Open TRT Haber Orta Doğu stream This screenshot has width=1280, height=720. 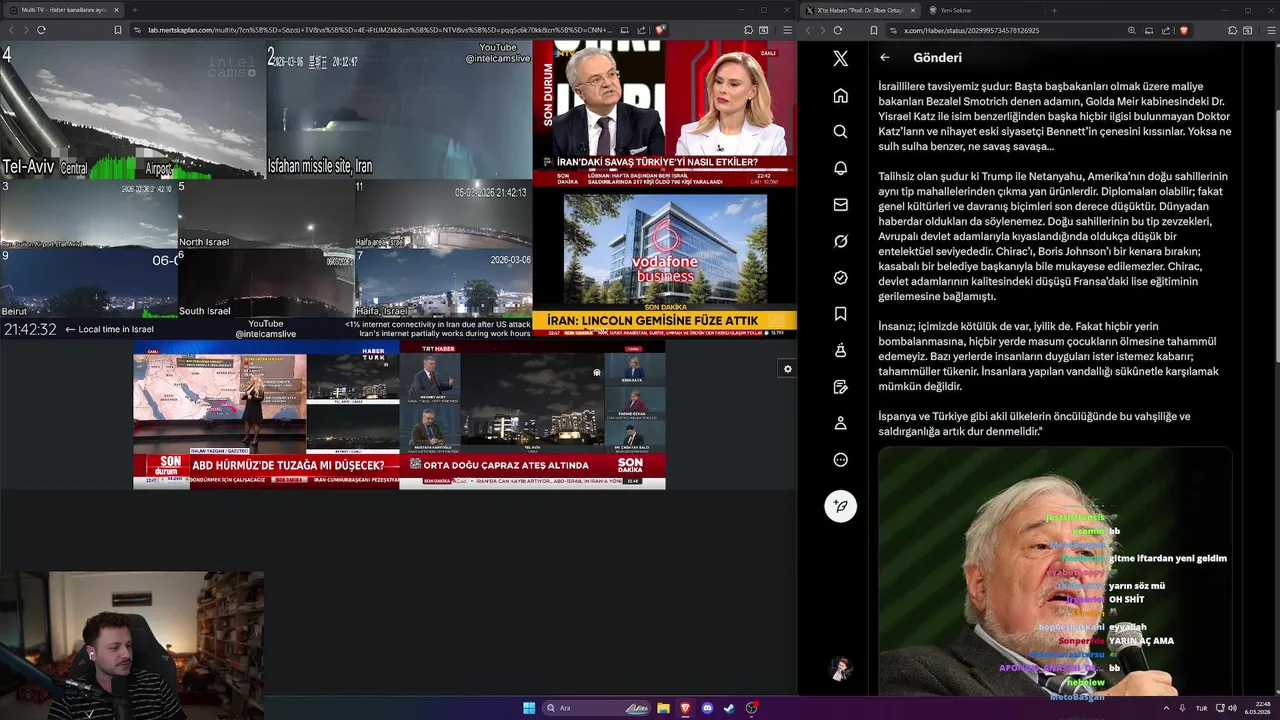[x=532, y=414]
